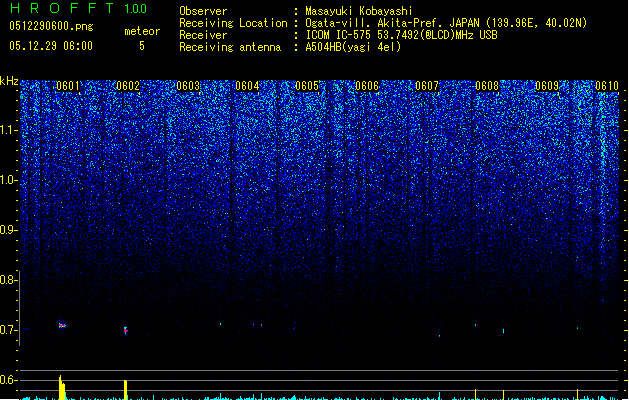The width and height of the screenshot is (629, 400).
Task: Click the date stamp 05.12.29 06:00
Action: (51, 46)
